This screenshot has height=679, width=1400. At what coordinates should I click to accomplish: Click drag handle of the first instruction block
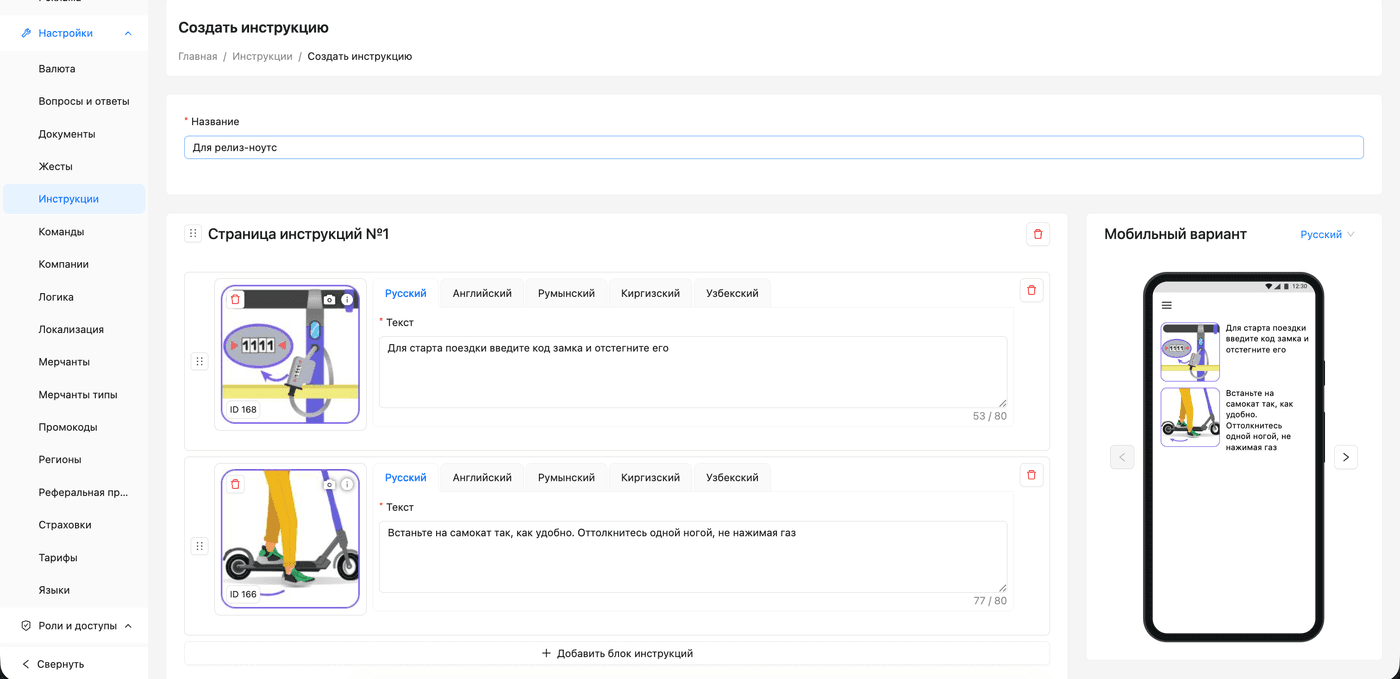click(199, 361)
